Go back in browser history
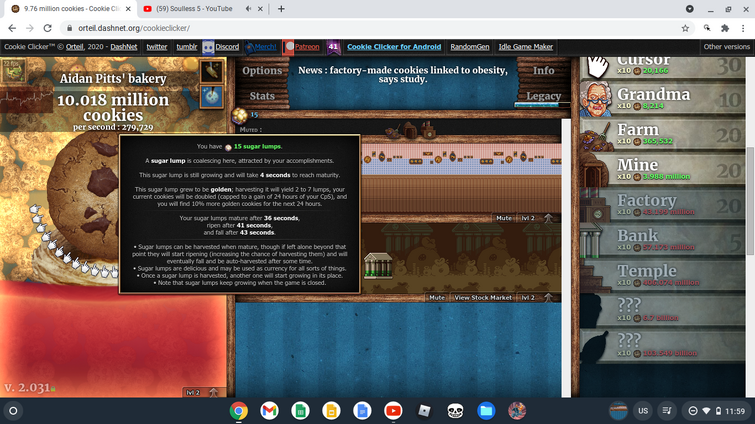 click(x=13, y=28)
